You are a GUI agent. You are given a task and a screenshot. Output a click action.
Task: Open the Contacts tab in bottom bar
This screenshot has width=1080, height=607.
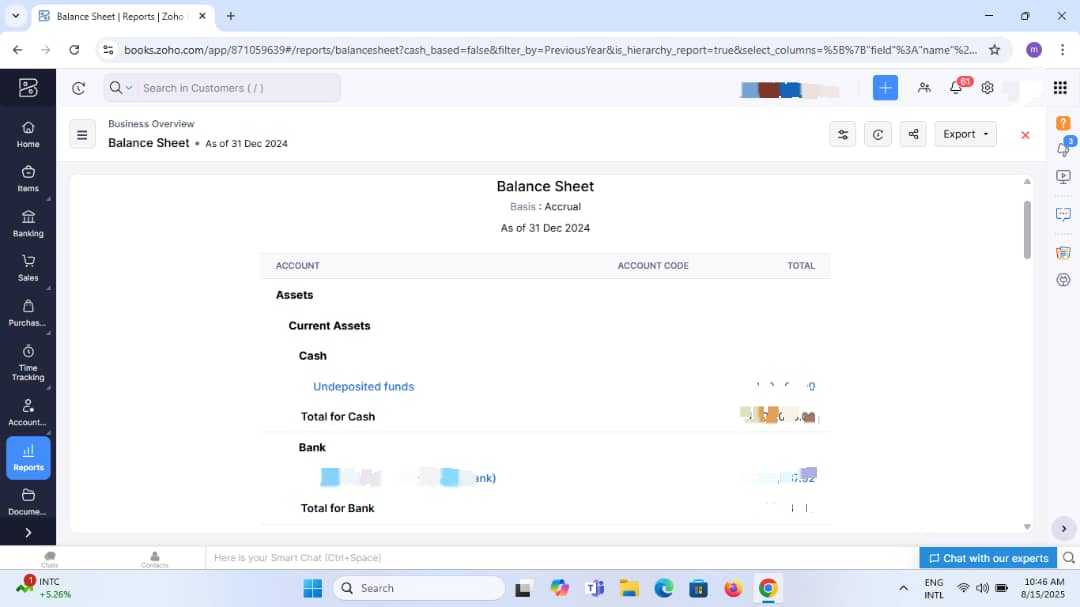154,559
